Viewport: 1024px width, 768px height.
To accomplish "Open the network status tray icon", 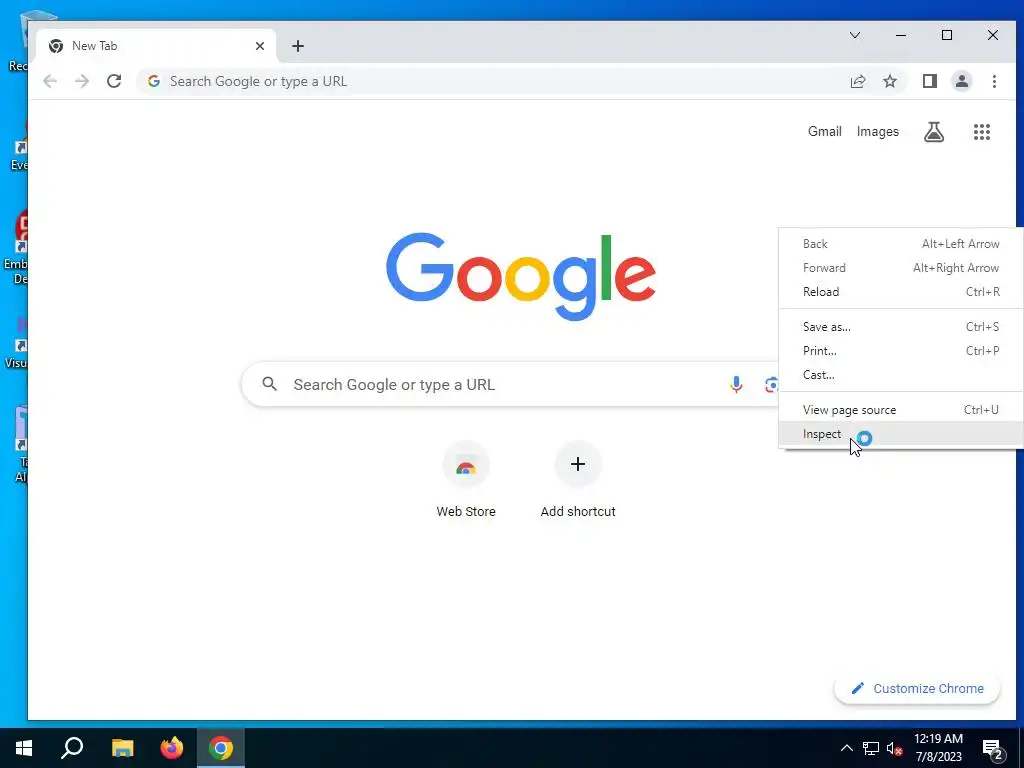I will (x=871, y=748).
